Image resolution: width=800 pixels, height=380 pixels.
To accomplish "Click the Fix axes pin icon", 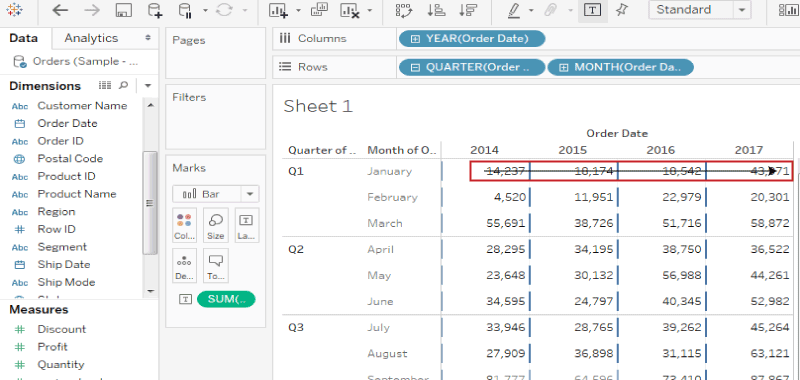I will [621, 10].
